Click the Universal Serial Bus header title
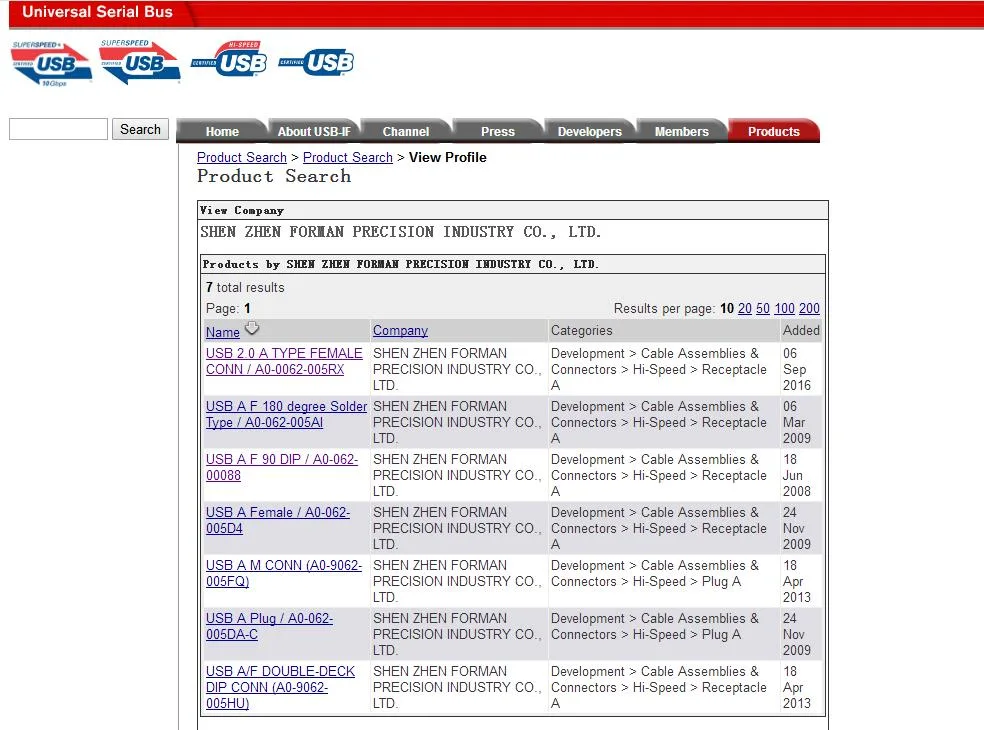The width and height of the screenshot is (984, 730). point(97,12)
